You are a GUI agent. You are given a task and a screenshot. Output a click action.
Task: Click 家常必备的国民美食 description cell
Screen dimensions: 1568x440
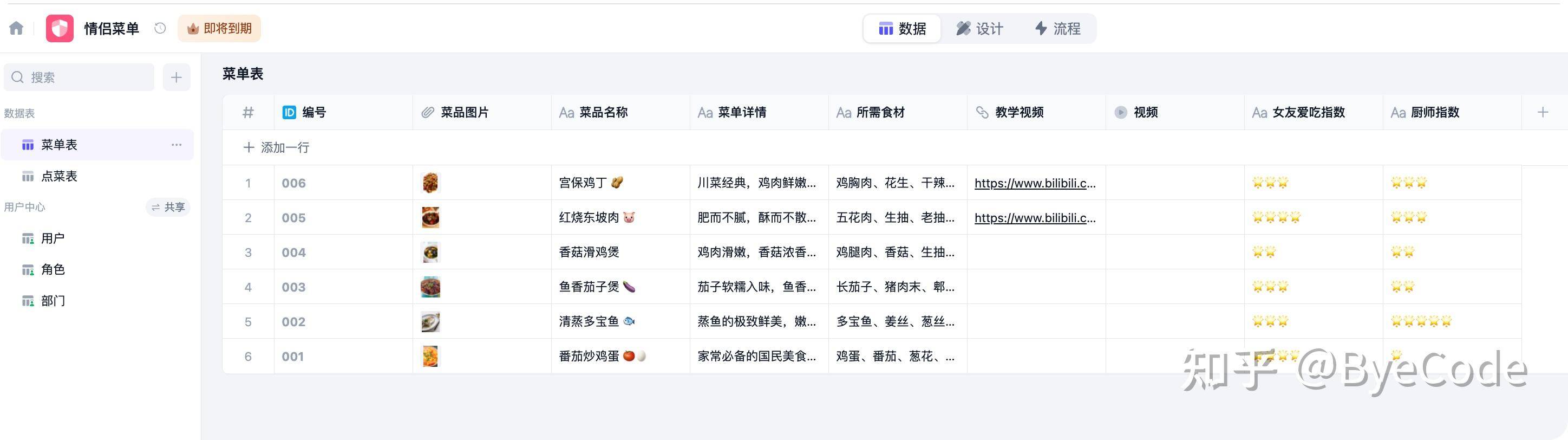pos(759,357)
